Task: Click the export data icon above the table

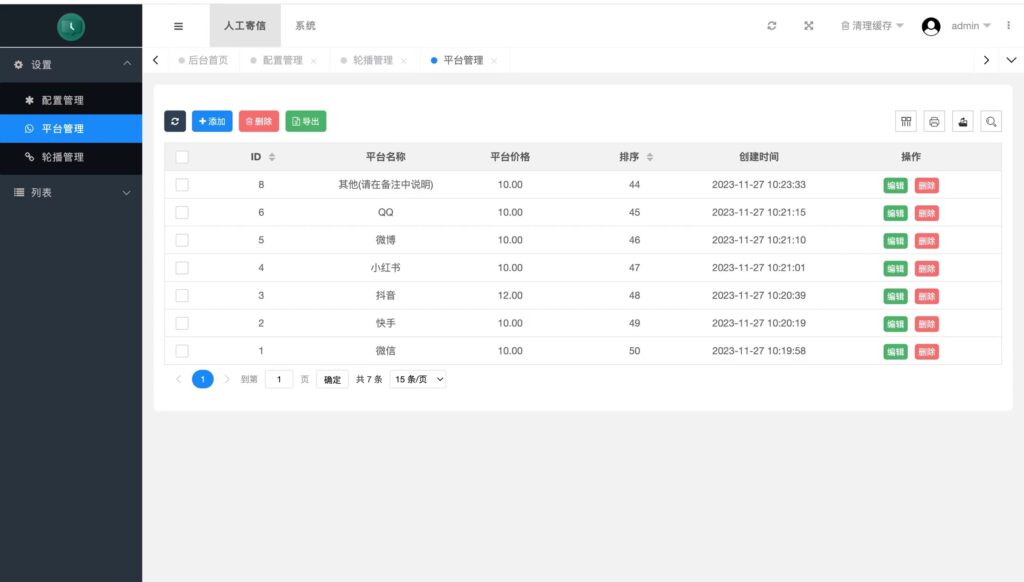Action: coord(962,120)
